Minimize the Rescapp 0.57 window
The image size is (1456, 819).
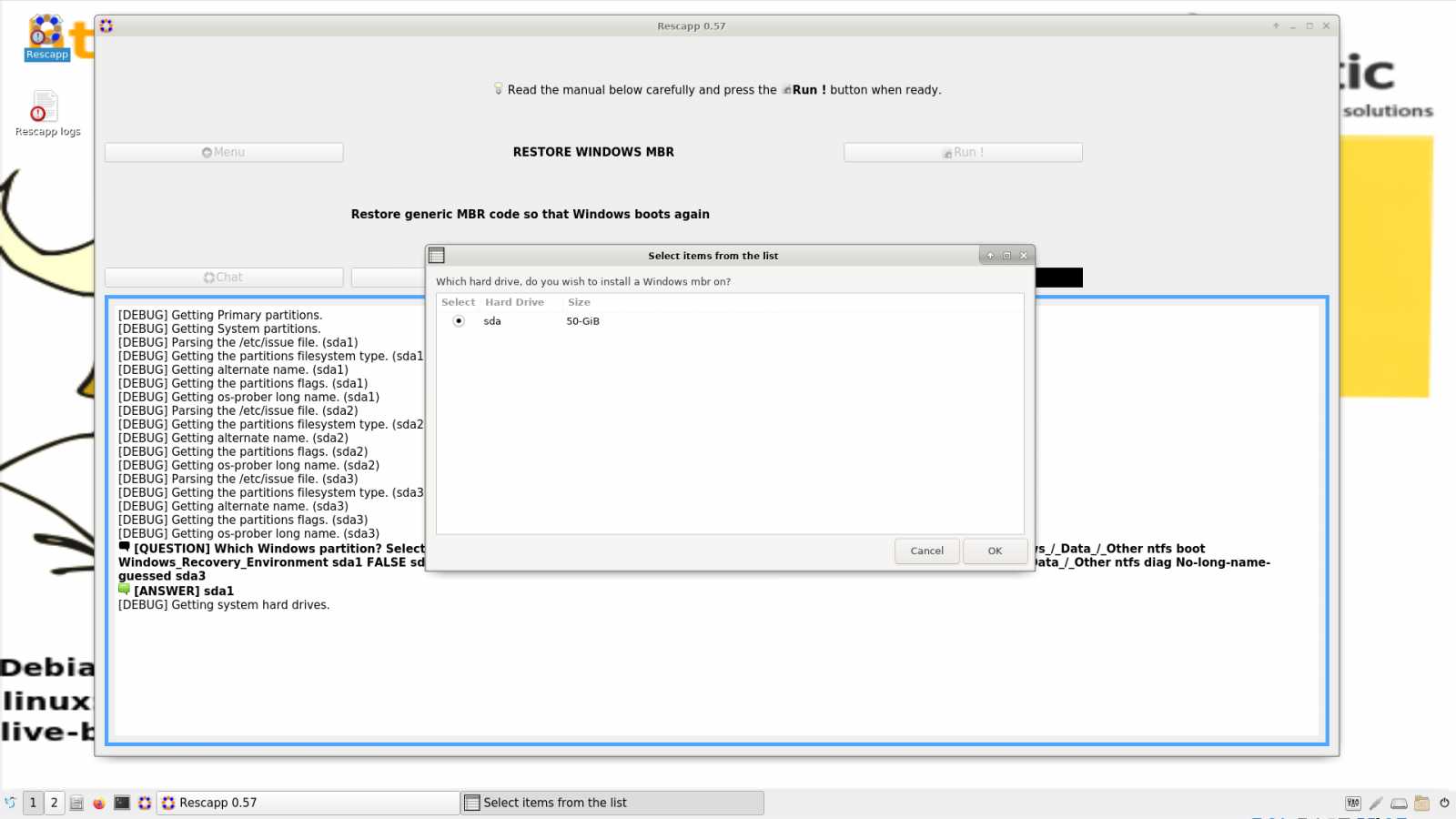1292,25
